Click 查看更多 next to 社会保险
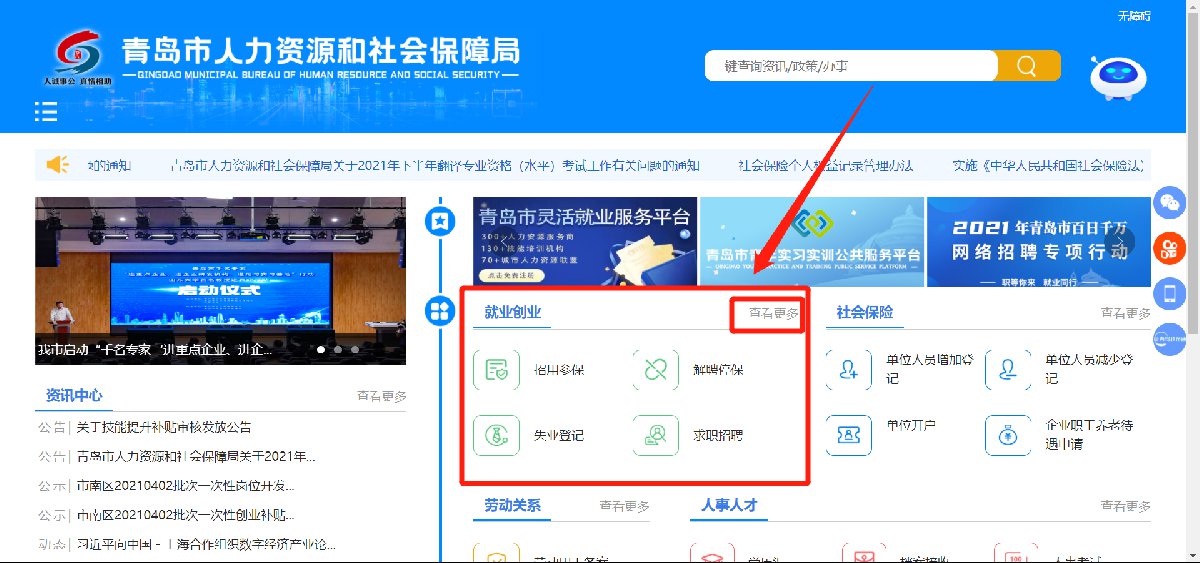The width and height of the screenshot is (1200, 563). point(1126,313)
